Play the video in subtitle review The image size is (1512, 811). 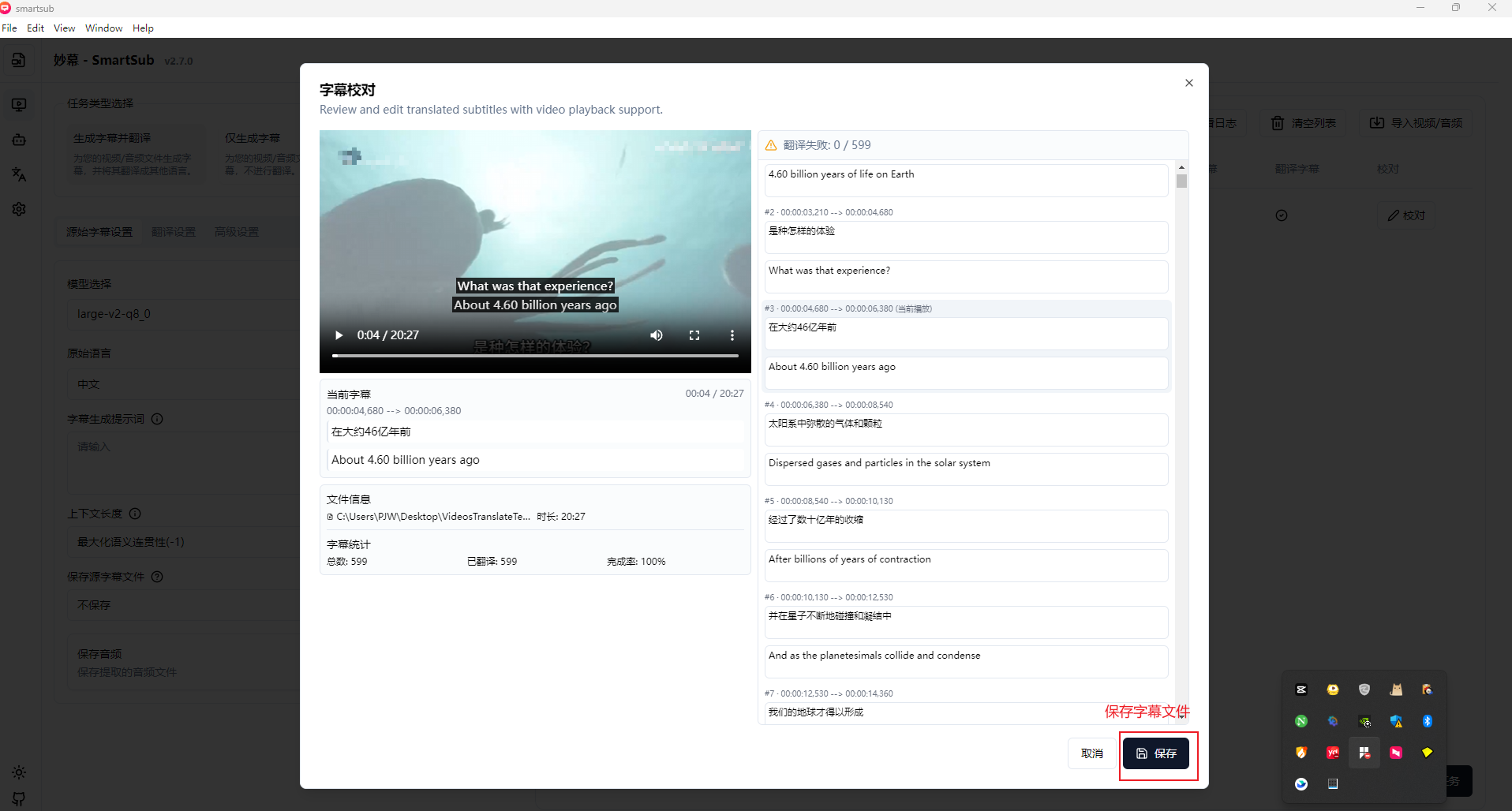click(x=339, y=335)
